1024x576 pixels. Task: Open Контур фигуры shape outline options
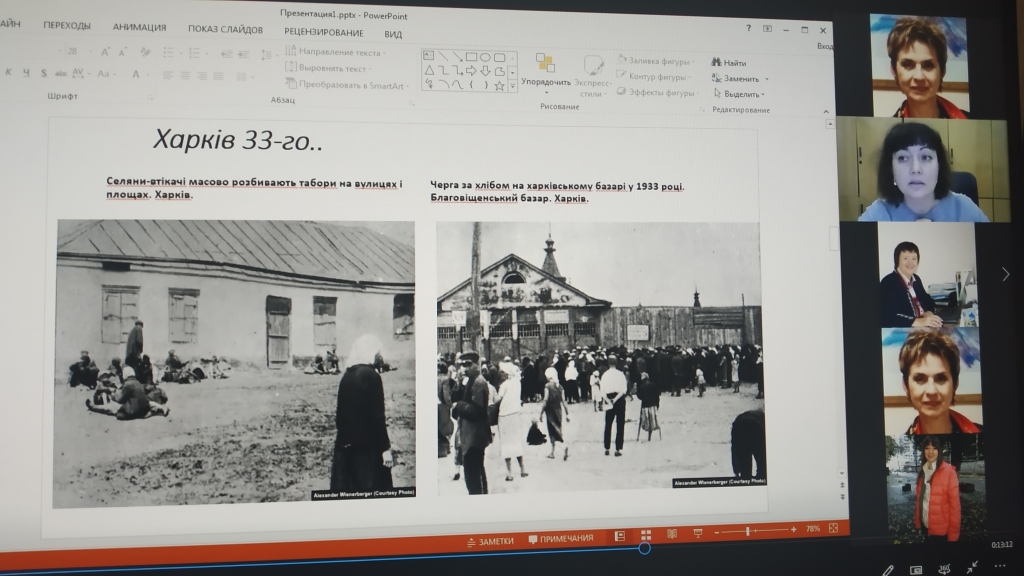pos(654,76)
